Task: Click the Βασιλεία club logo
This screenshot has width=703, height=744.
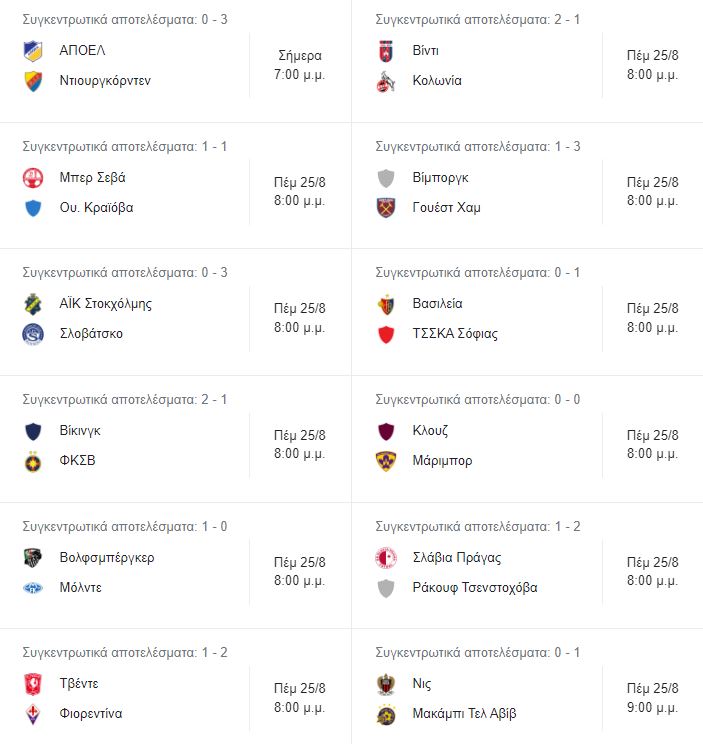Action: [x=386, y=304]
